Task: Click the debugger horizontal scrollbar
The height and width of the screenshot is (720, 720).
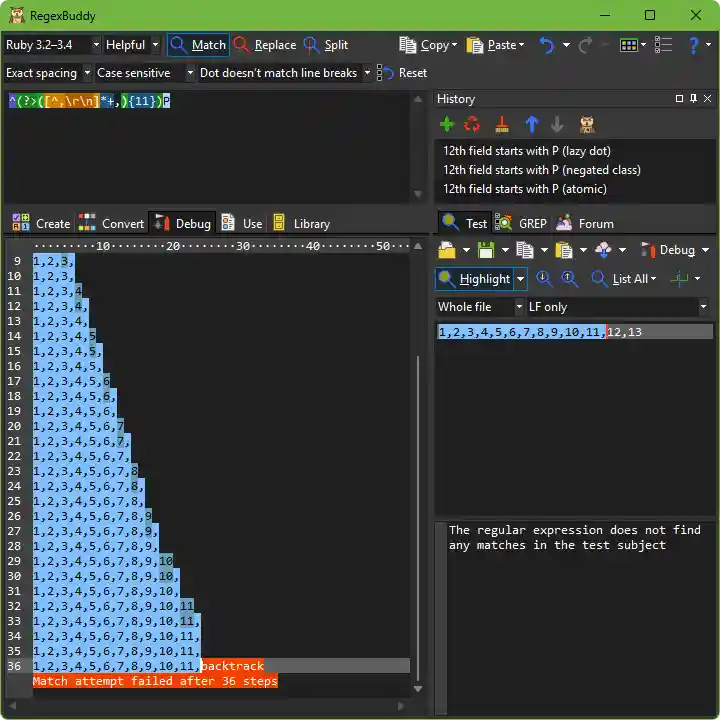Action: (207, 705)
